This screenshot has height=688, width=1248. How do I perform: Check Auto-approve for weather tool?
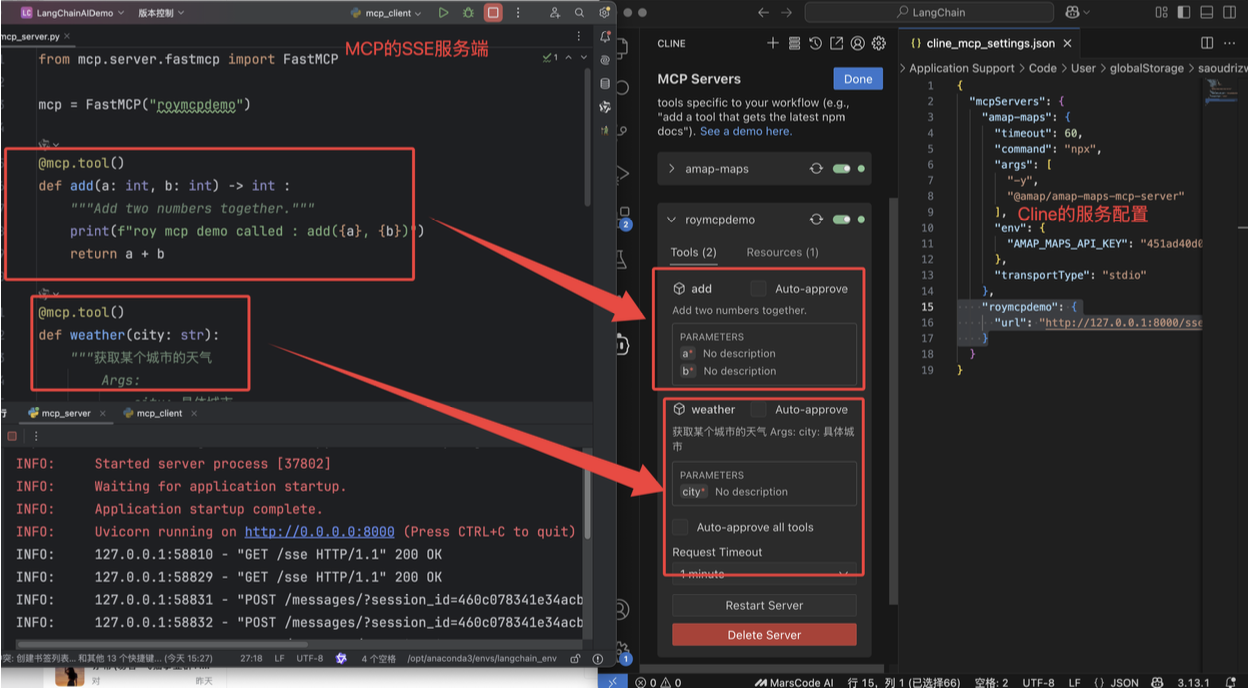tap(758, 409)
